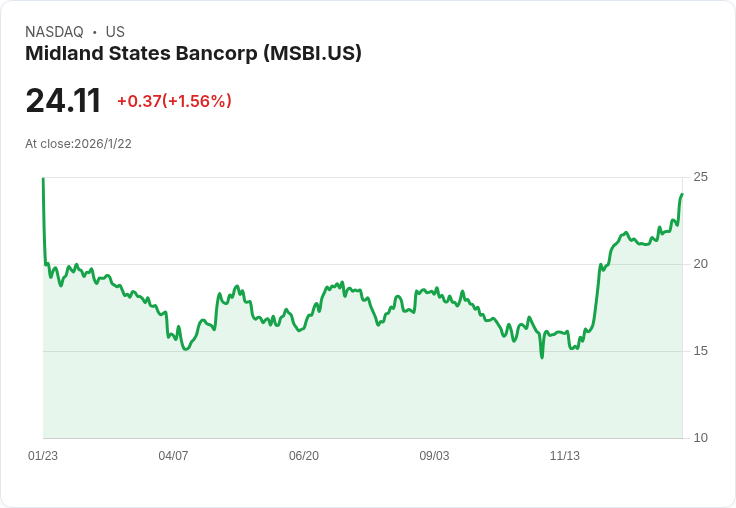Click the dot separator between NASDAQ and US
Screen dimensions: 736x508
[94, 32]
